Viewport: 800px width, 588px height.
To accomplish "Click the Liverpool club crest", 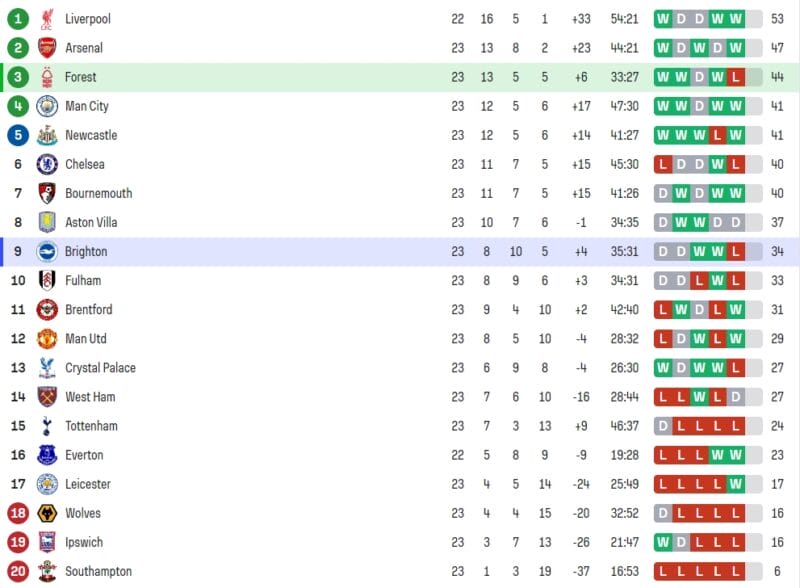I will pyautogui.click(x=47, y=19).
